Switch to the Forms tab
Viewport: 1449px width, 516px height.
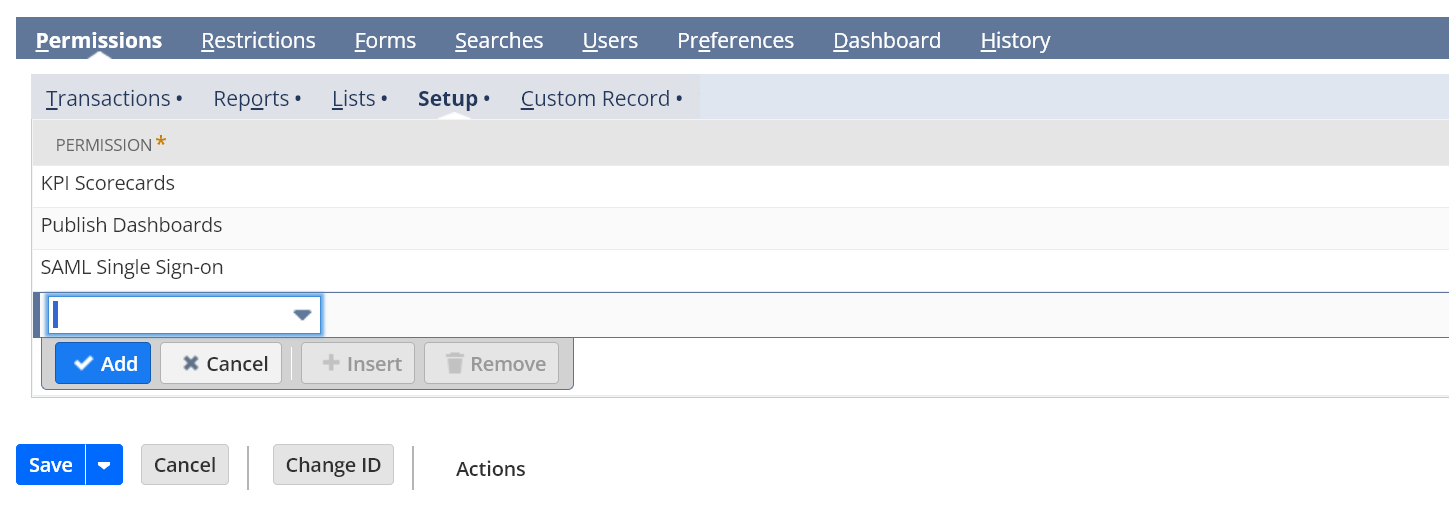[385, 41]
